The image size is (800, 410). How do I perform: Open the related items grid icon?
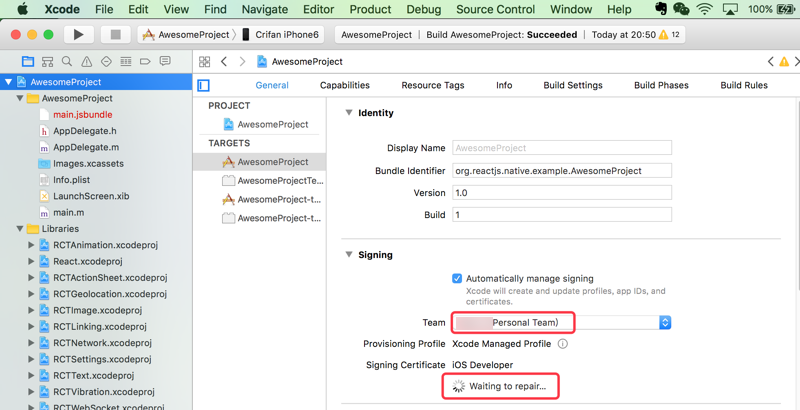click(205, 62)
